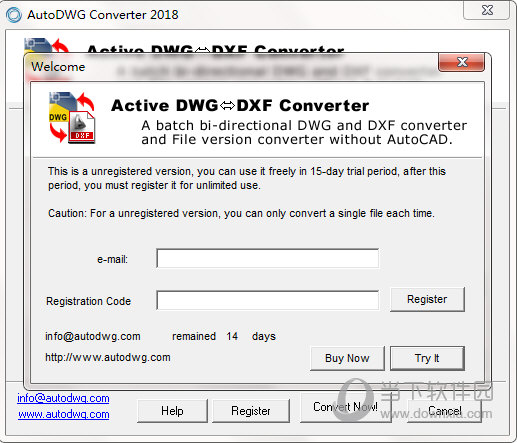Click the AutoDWG Converter title bar icon
The width and height of the screenshot is (517, 443).
pyautogui.click(x=14, y=15)
